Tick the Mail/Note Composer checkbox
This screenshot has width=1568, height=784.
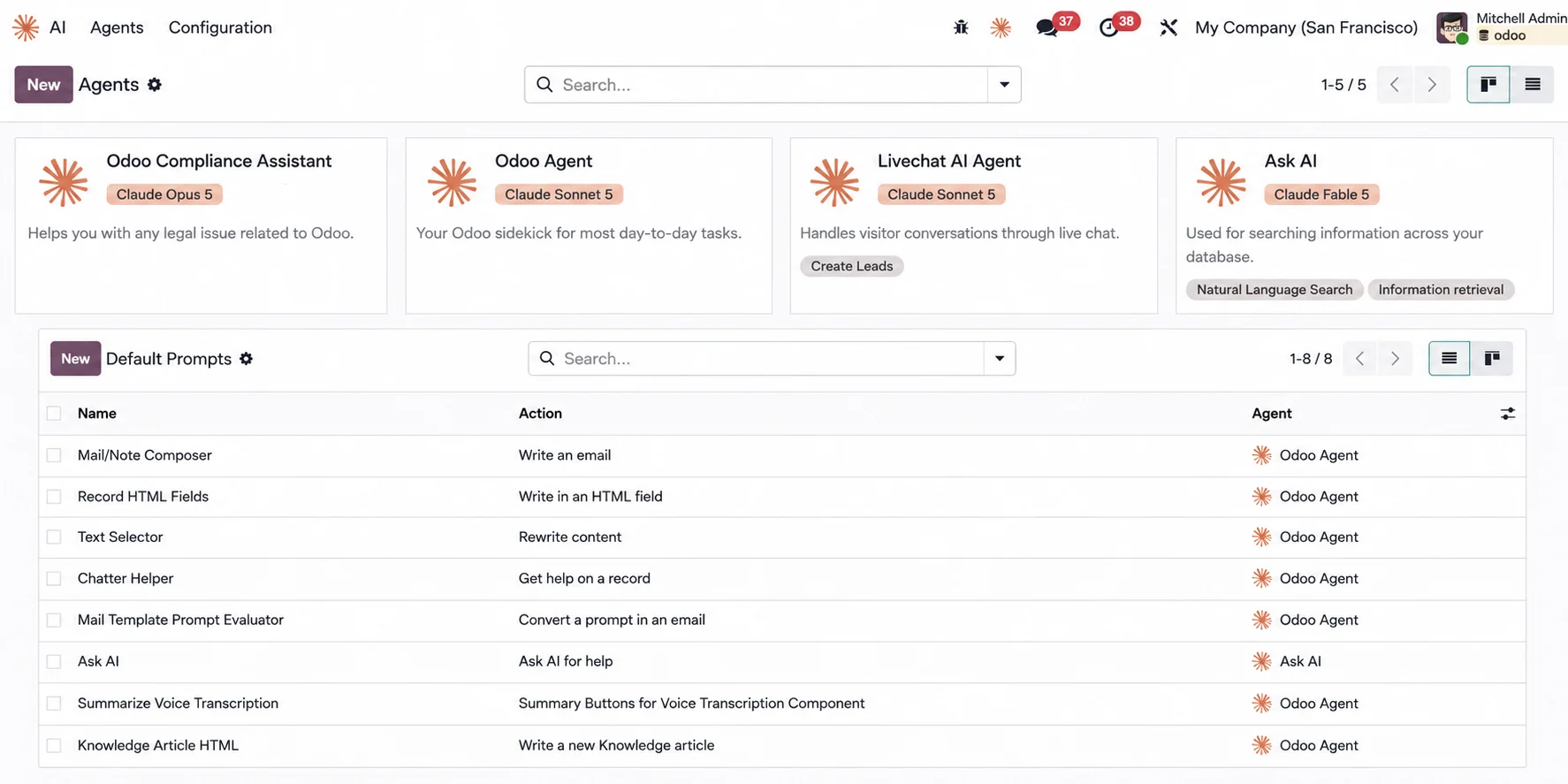click(x=54, y=455)
